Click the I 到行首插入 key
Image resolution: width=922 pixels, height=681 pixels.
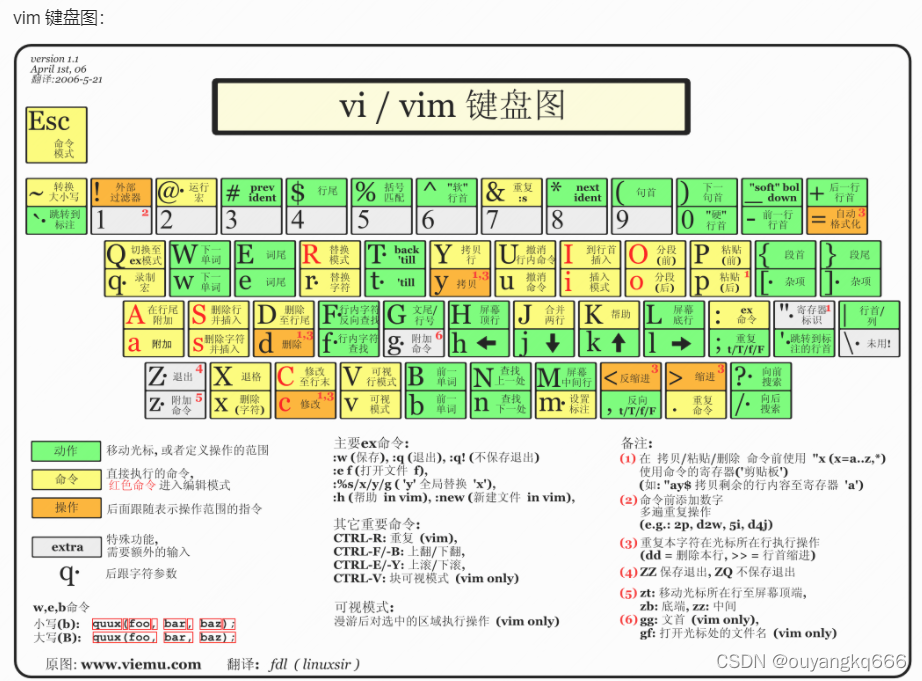click(x=590, y=255)
